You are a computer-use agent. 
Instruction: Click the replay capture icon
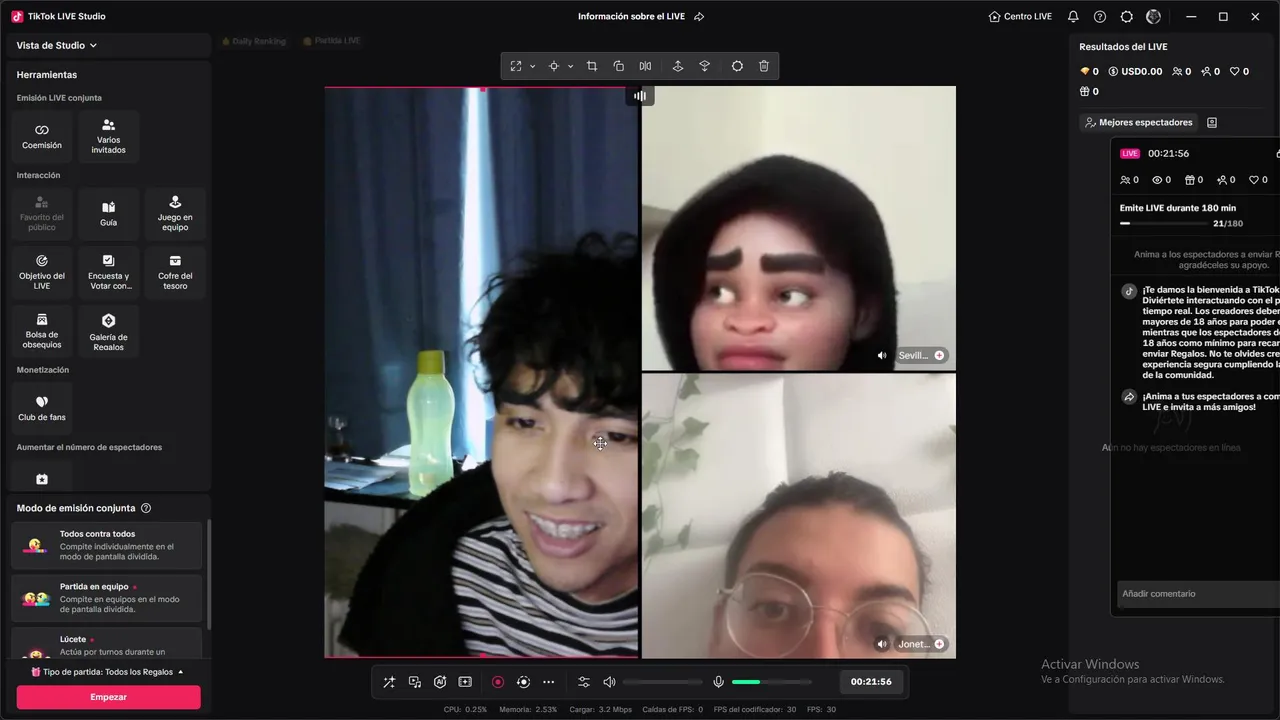[523, 682]
